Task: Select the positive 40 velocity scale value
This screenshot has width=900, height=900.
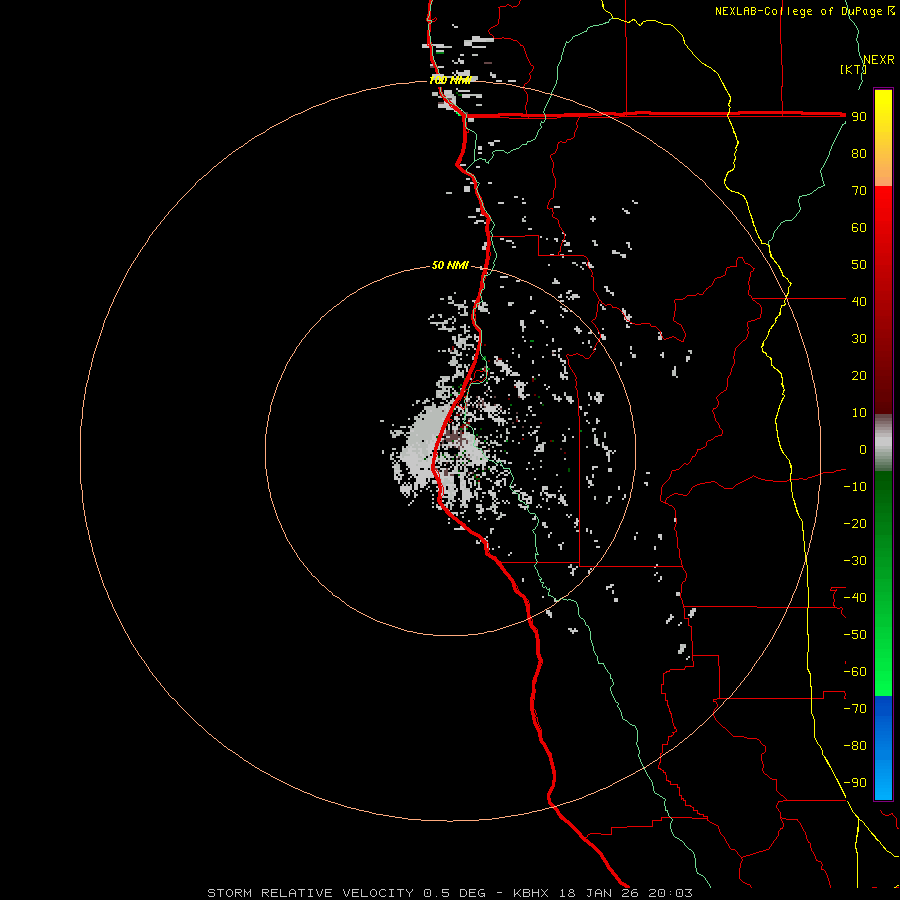Action: [859, 301]
